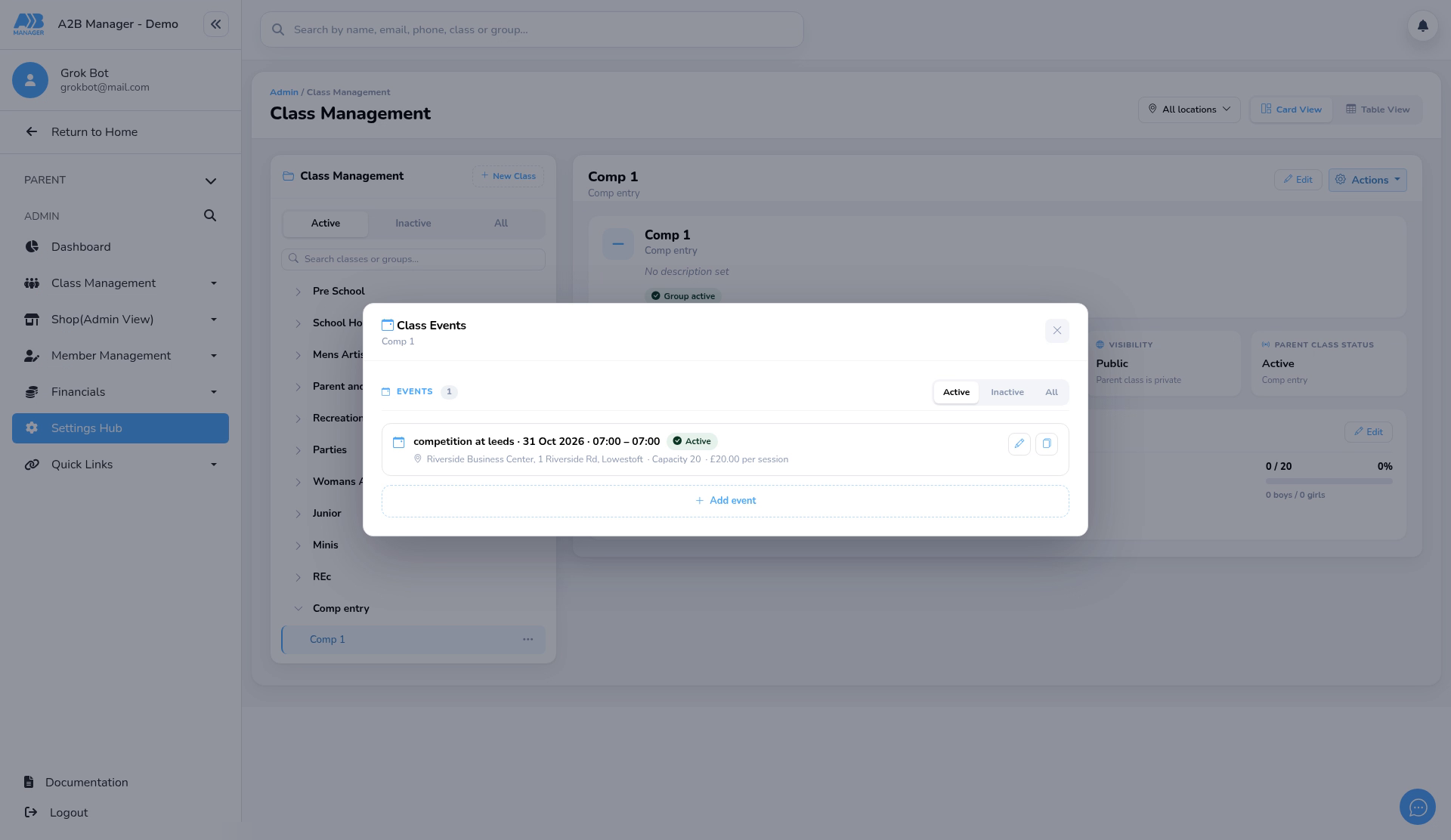The image size is (1451, 840).
Task: Click the Edit button above capacity bar
Action: tap(1368, 432)
